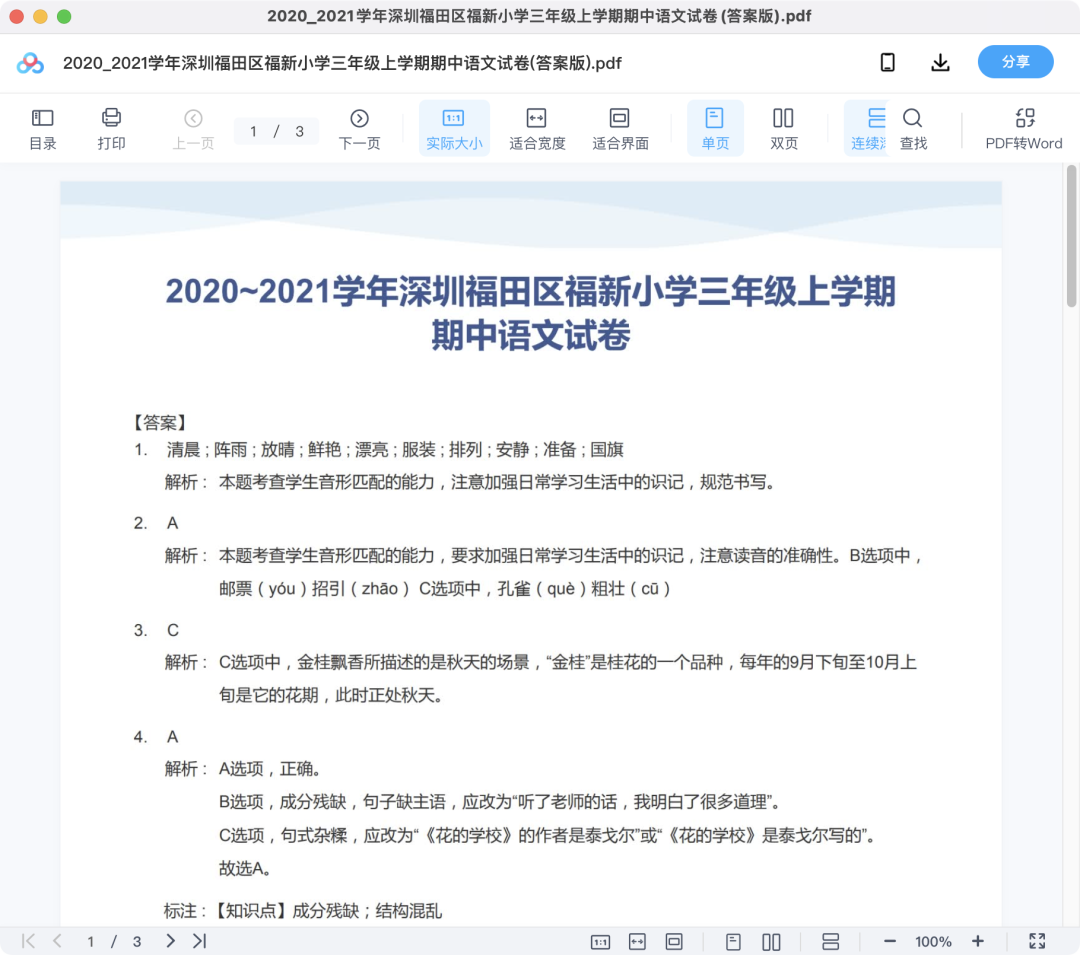Open the 目录 table of contents panel

[x=43, y=129]
